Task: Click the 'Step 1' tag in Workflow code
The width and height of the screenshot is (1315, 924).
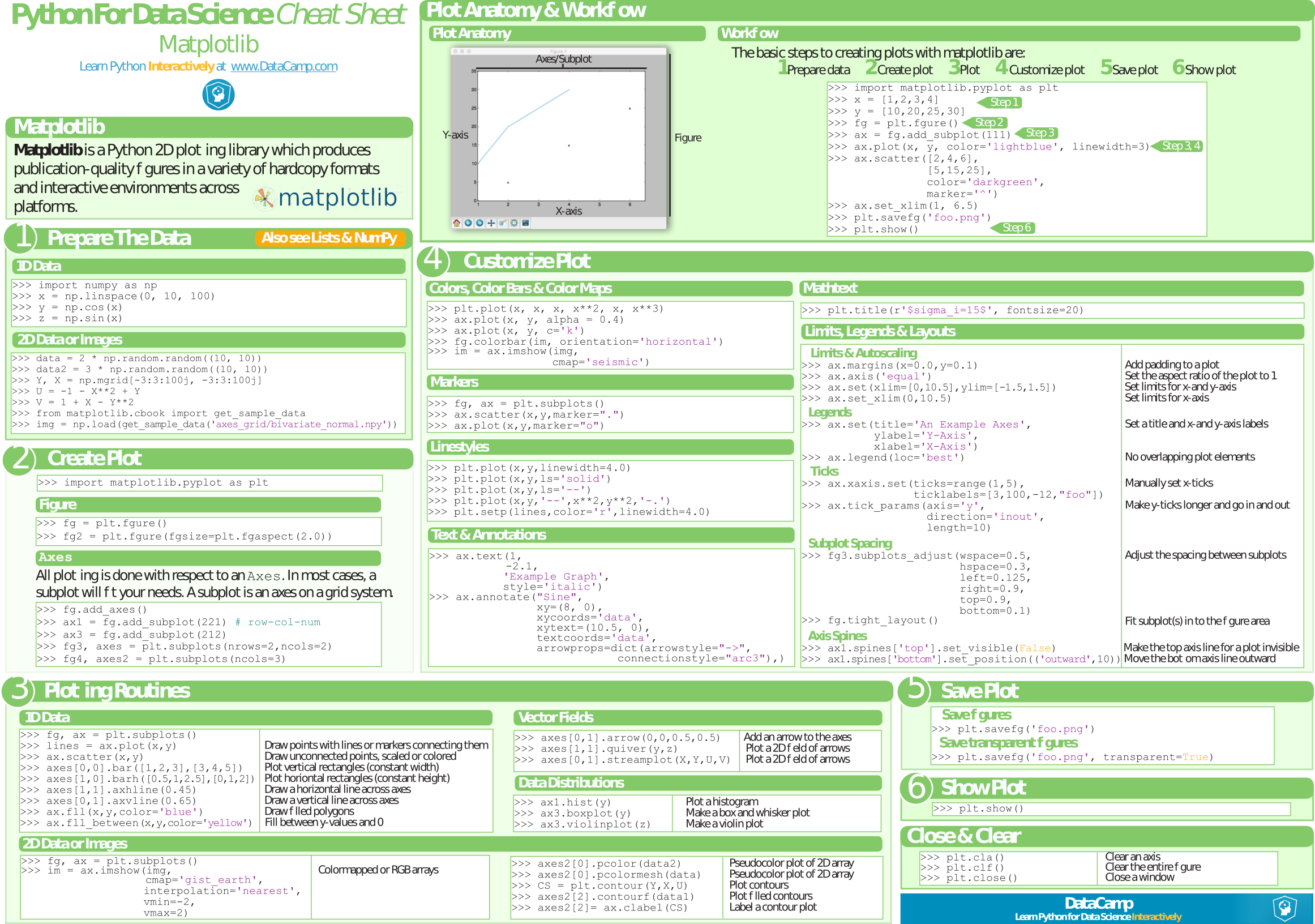Action: click(x=1000, y=102)
